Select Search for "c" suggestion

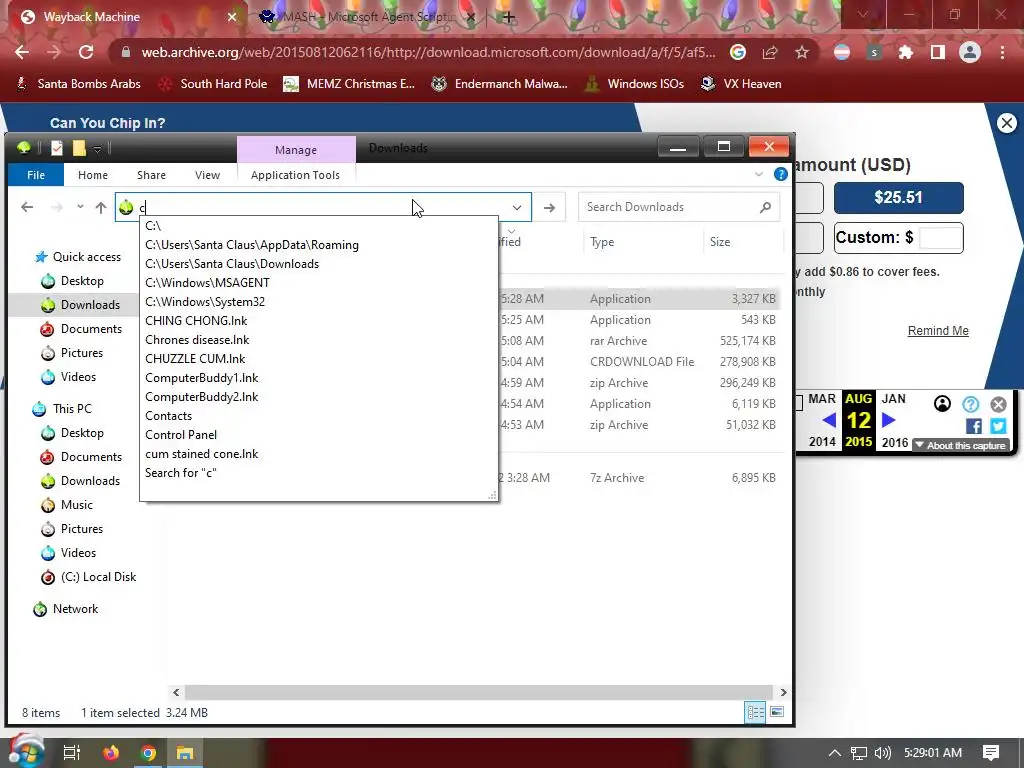(x=319, y=473)
